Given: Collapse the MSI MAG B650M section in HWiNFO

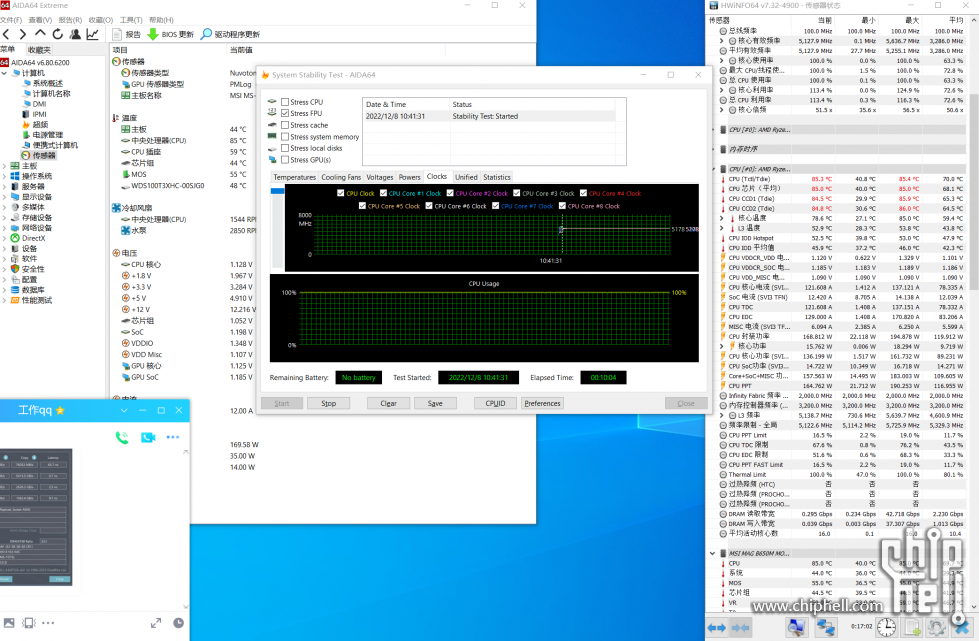Looking at the screenshot, I should click(712, 553).
